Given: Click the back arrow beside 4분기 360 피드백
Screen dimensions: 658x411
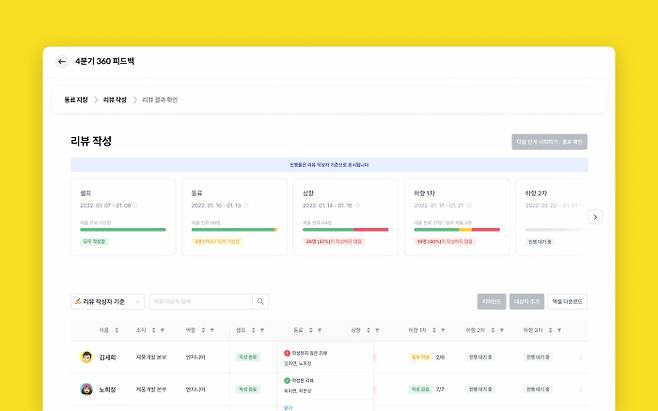Looking at the screenshot, I should [62, 62].
